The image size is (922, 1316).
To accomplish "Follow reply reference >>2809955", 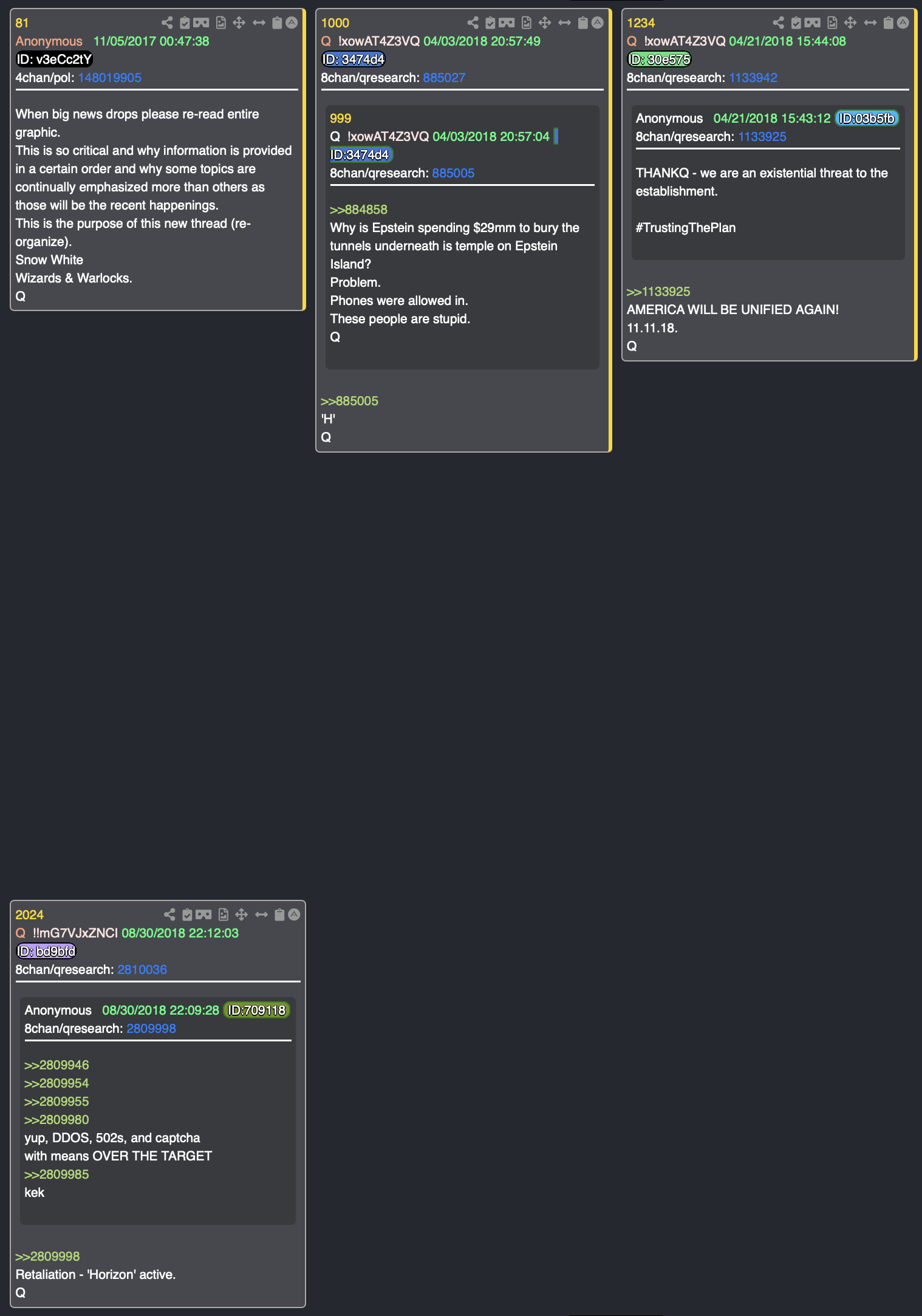I will [x=56, y=1102].
